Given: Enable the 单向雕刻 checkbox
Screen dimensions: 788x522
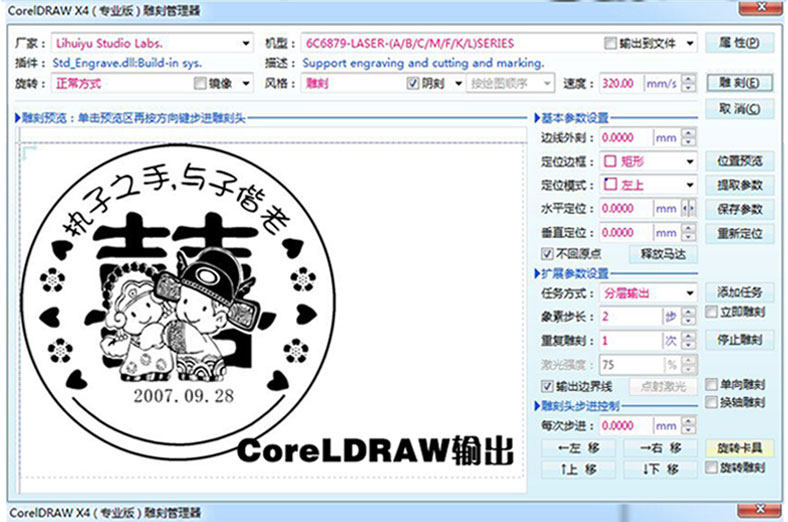Looking at the screenshot, I should pyautogui.click(x=711, y=385).
